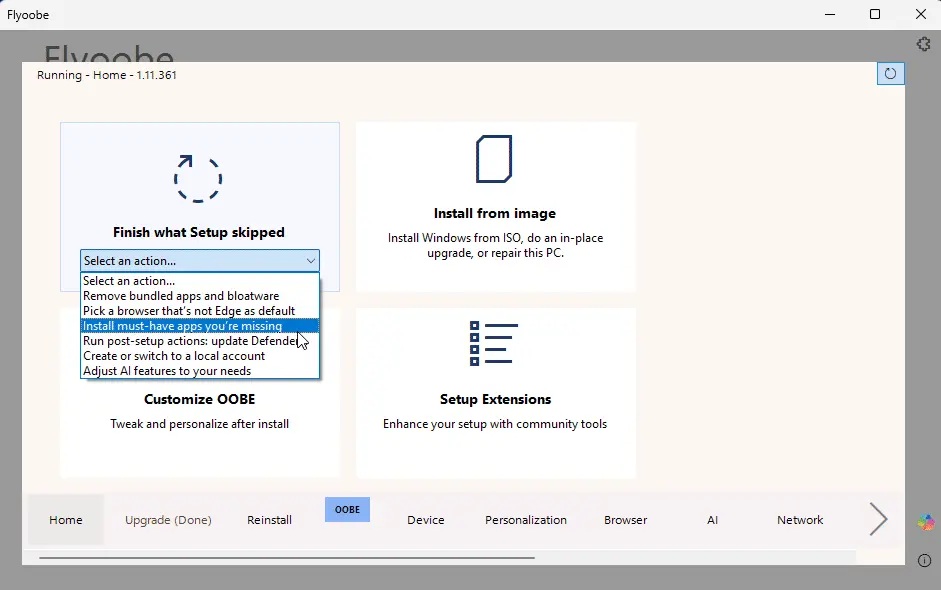This screenshot has width=941, height=590.
Task: Open the AI tab
Action: point(712,520)
